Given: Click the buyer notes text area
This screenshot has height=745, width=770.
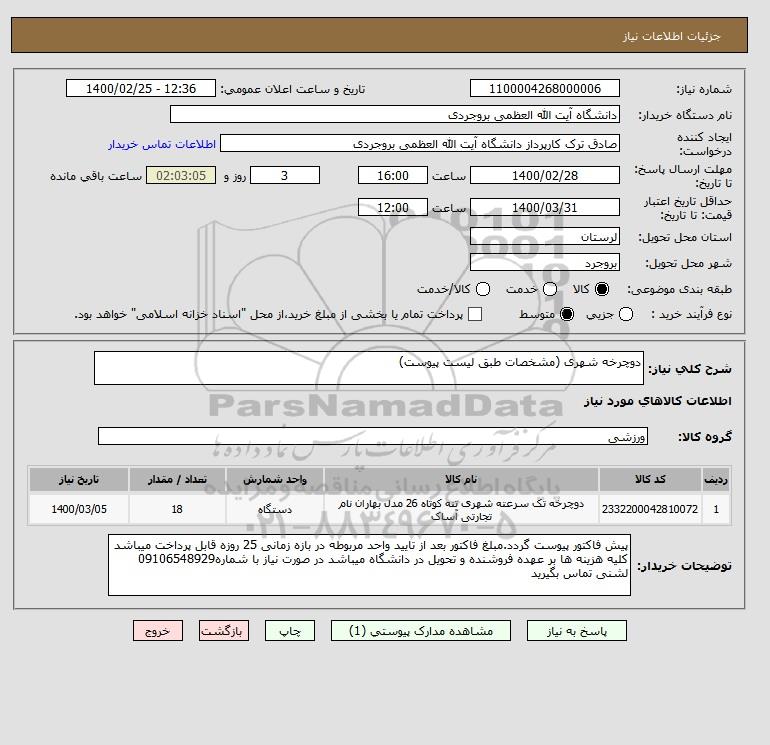Looking at the screenshot, I should pos(369,565).
